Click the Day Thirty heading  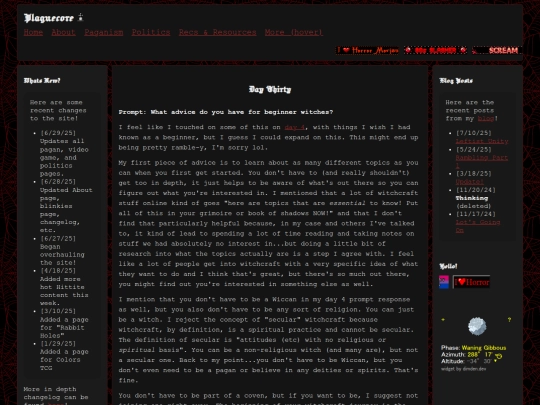point(270,90)
